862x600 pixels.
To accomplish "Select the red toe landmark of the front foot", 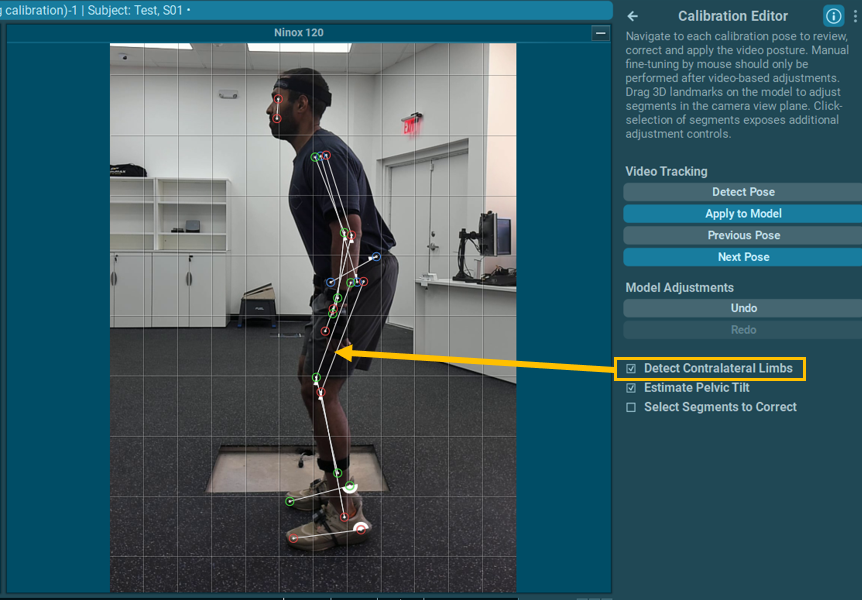I will pyautogui.click(x=293, y=538).
